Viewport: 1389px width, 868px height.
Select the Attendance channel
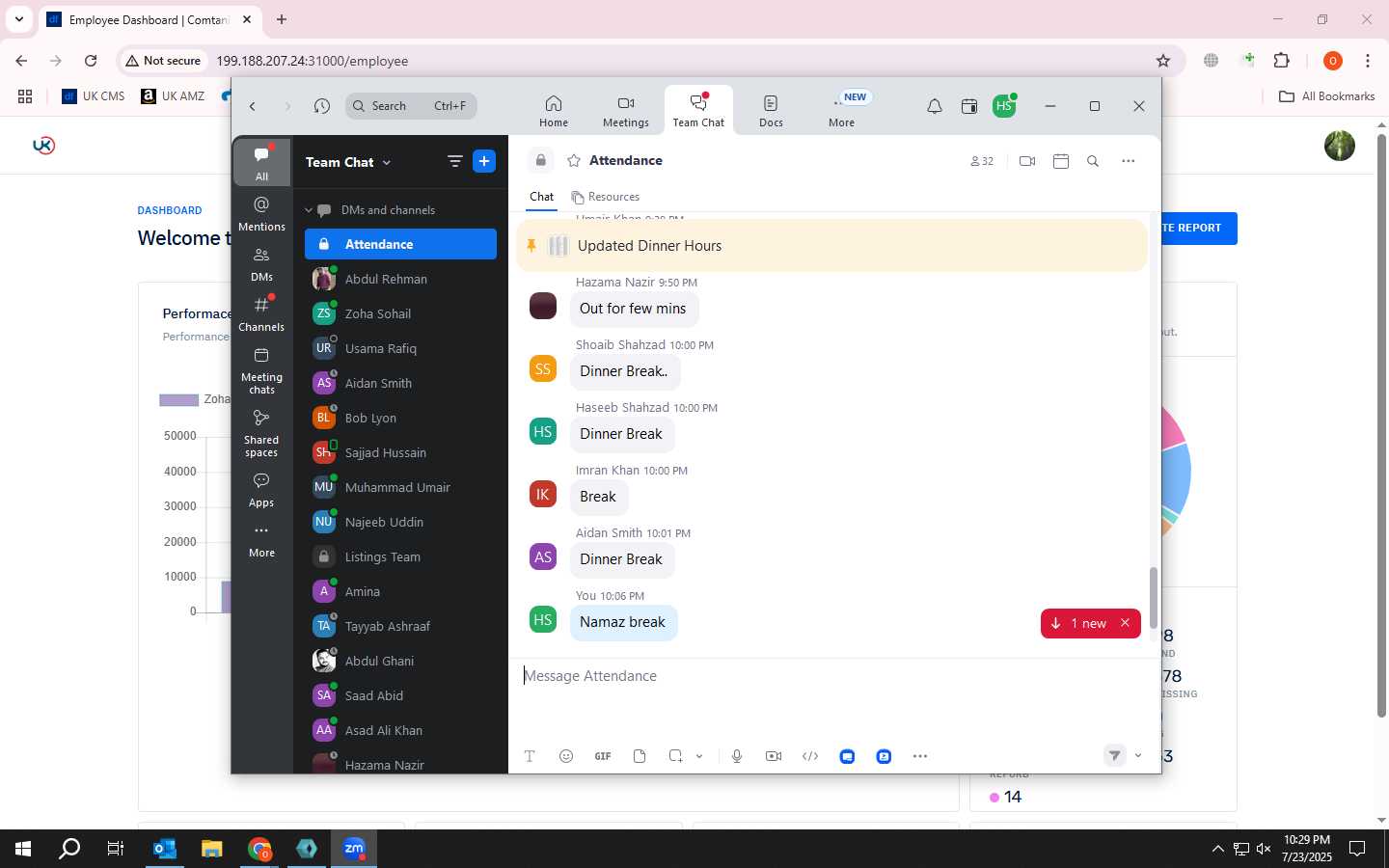[400, 244]
